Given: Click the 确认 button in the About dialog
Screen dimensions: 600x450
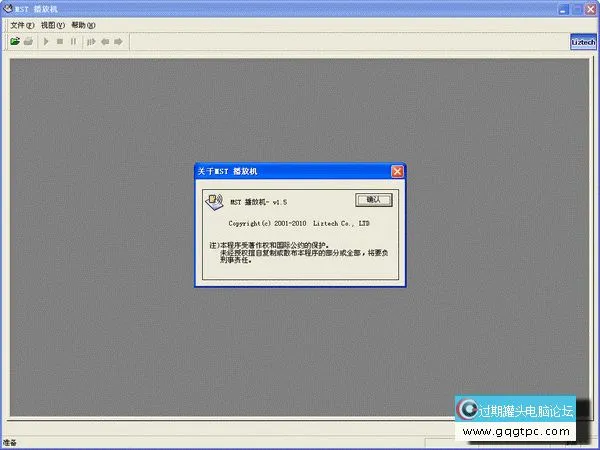Looking at the screenshot, I should [x=373, y=200].
